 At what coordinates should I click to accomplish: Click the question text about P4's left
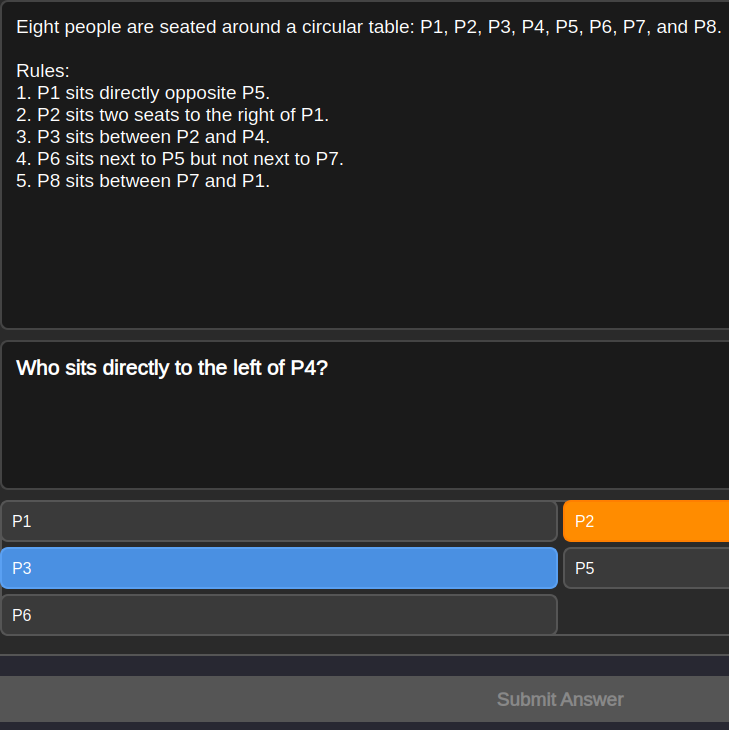click(172, 368)
